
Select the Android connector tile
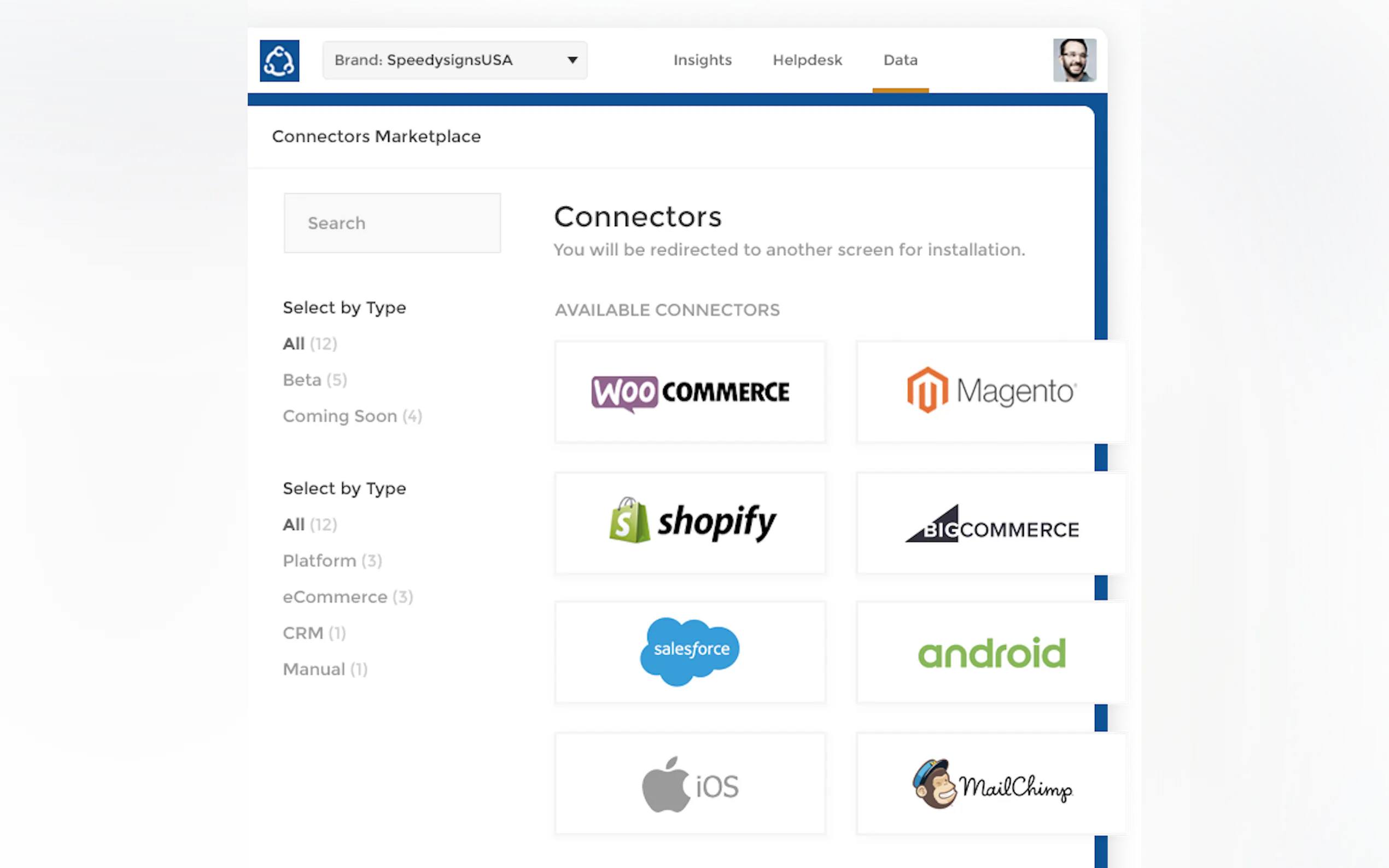coord(991,652)
